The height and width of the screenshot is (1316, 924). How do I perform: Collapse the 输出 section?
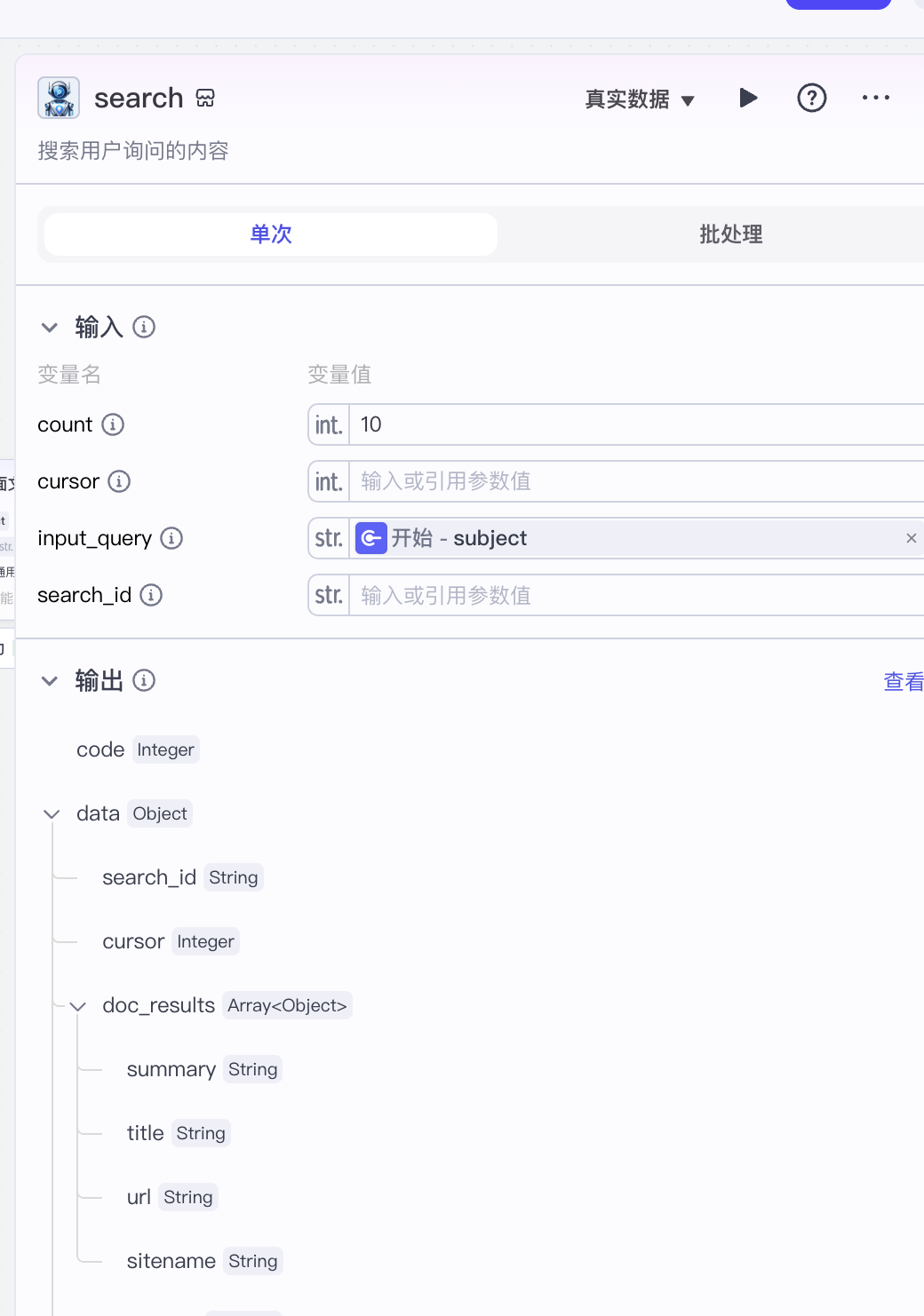tap(50, 681)
